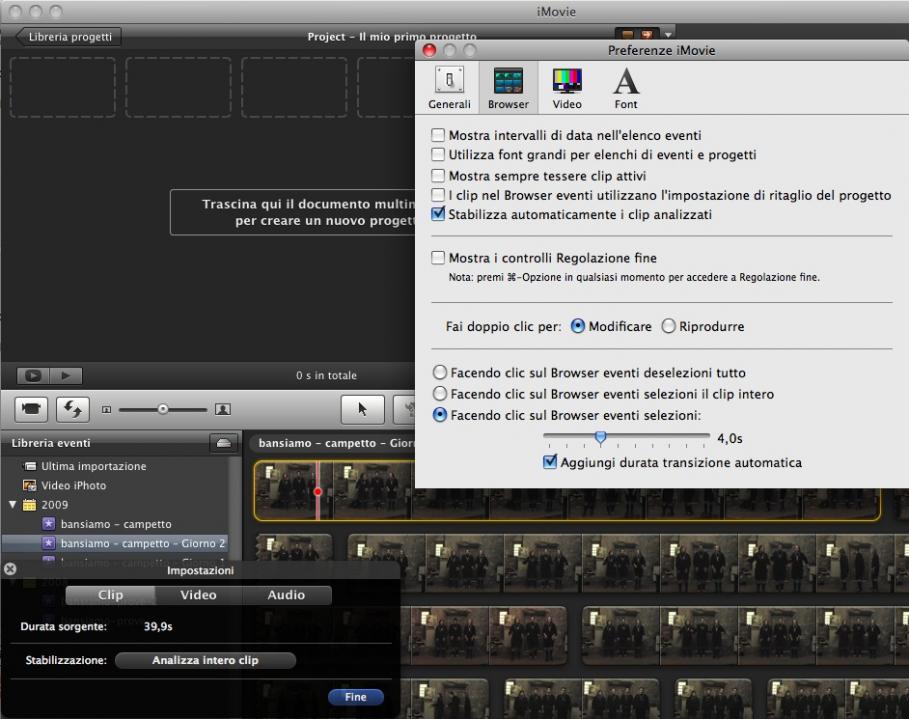Select the arrow pointer tool
Image resolution: width=909 pixels, height=719 pixels.
362,409
